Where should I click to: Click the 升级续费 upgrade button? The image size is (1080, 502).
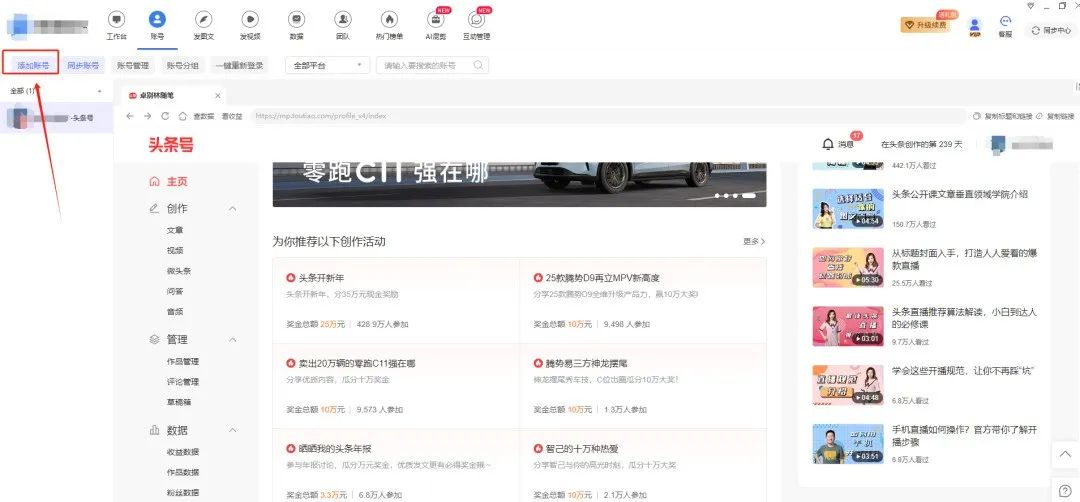click(925, 25)
